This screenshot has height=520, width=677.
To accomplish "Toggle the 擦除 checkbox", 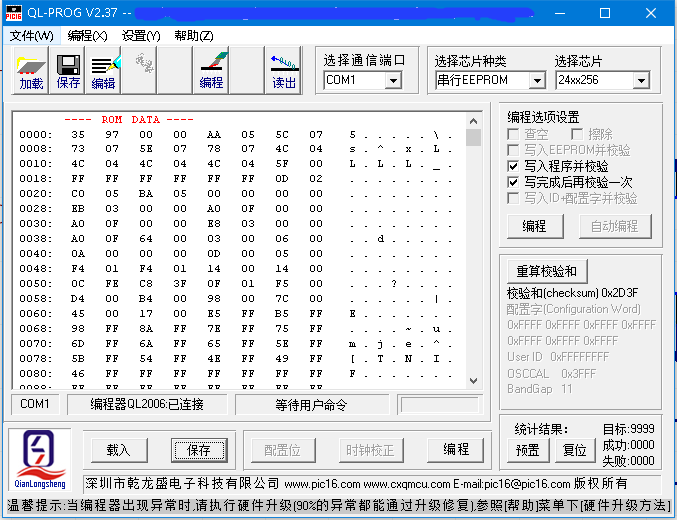I will coord(577,134).
